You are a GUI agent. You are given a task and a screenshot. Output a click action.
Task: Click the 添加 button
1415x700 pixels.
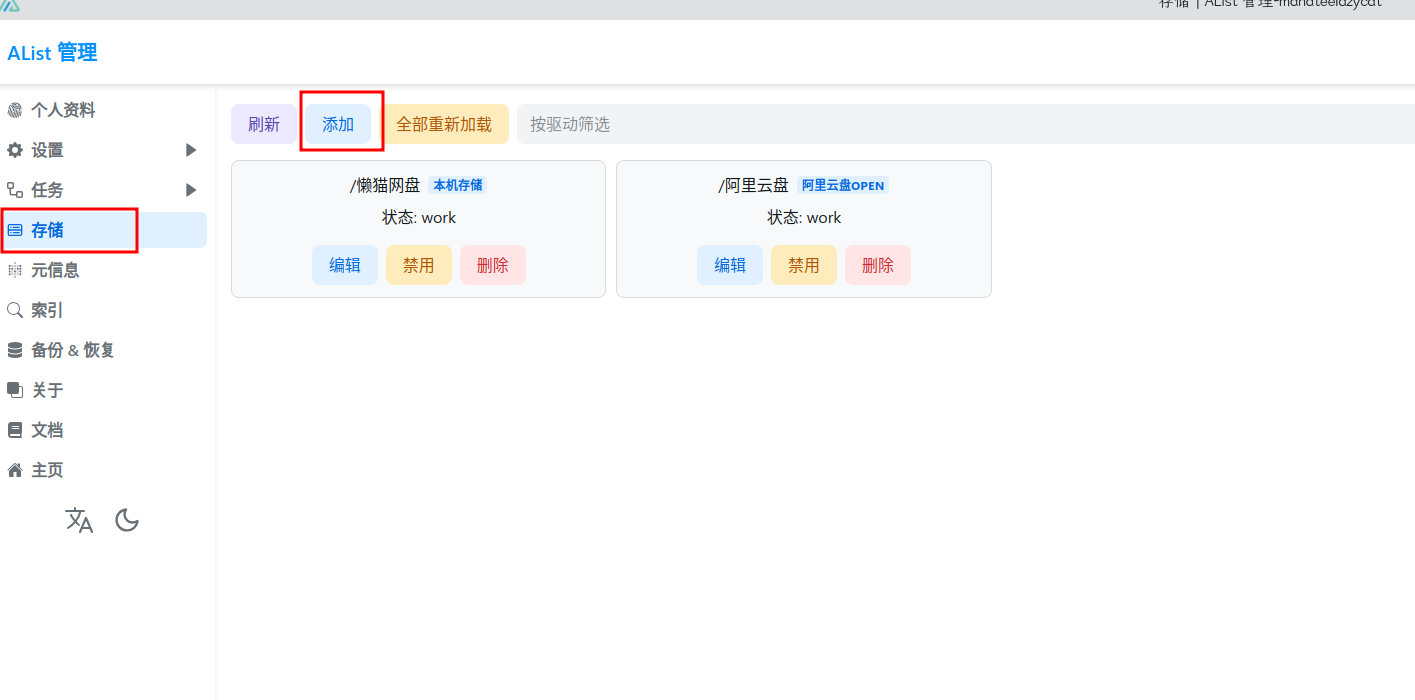pyautogui.click(x=338, y=124)
